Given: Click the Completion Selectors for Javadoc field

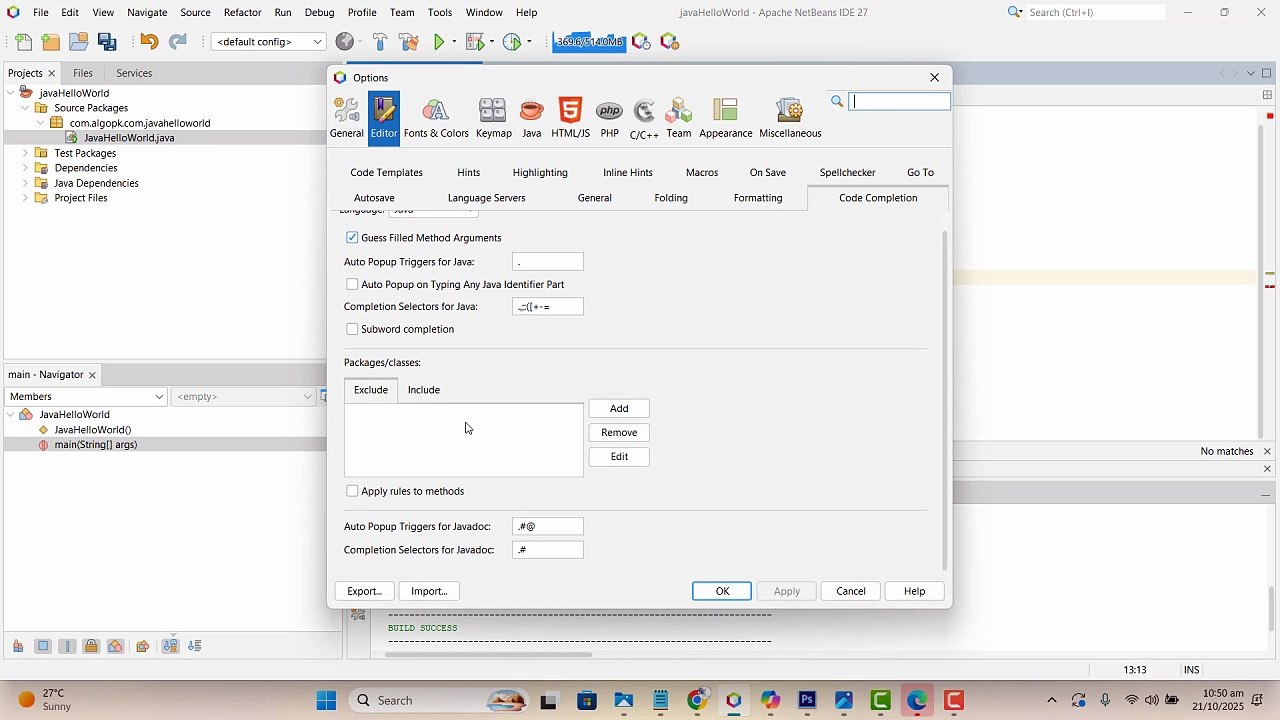Looking at the screenshot, I should coord(548,550).
